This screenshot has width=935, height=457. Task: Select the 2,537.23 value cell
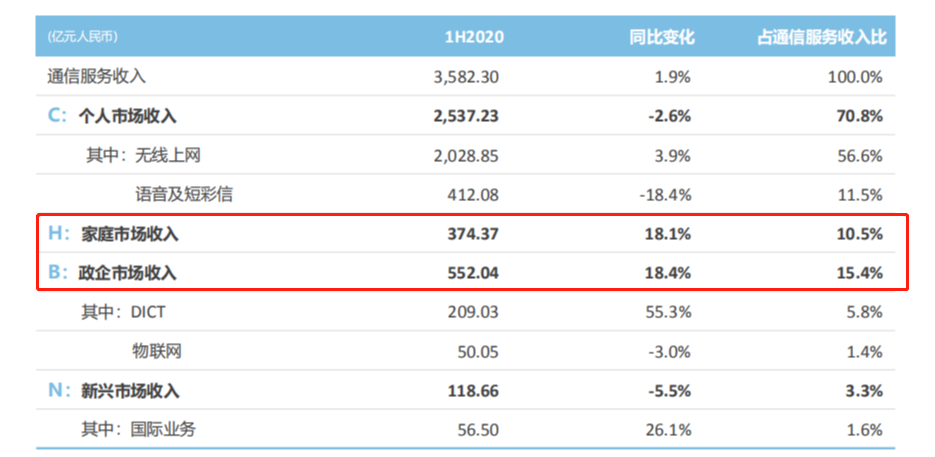click(466, 116)
